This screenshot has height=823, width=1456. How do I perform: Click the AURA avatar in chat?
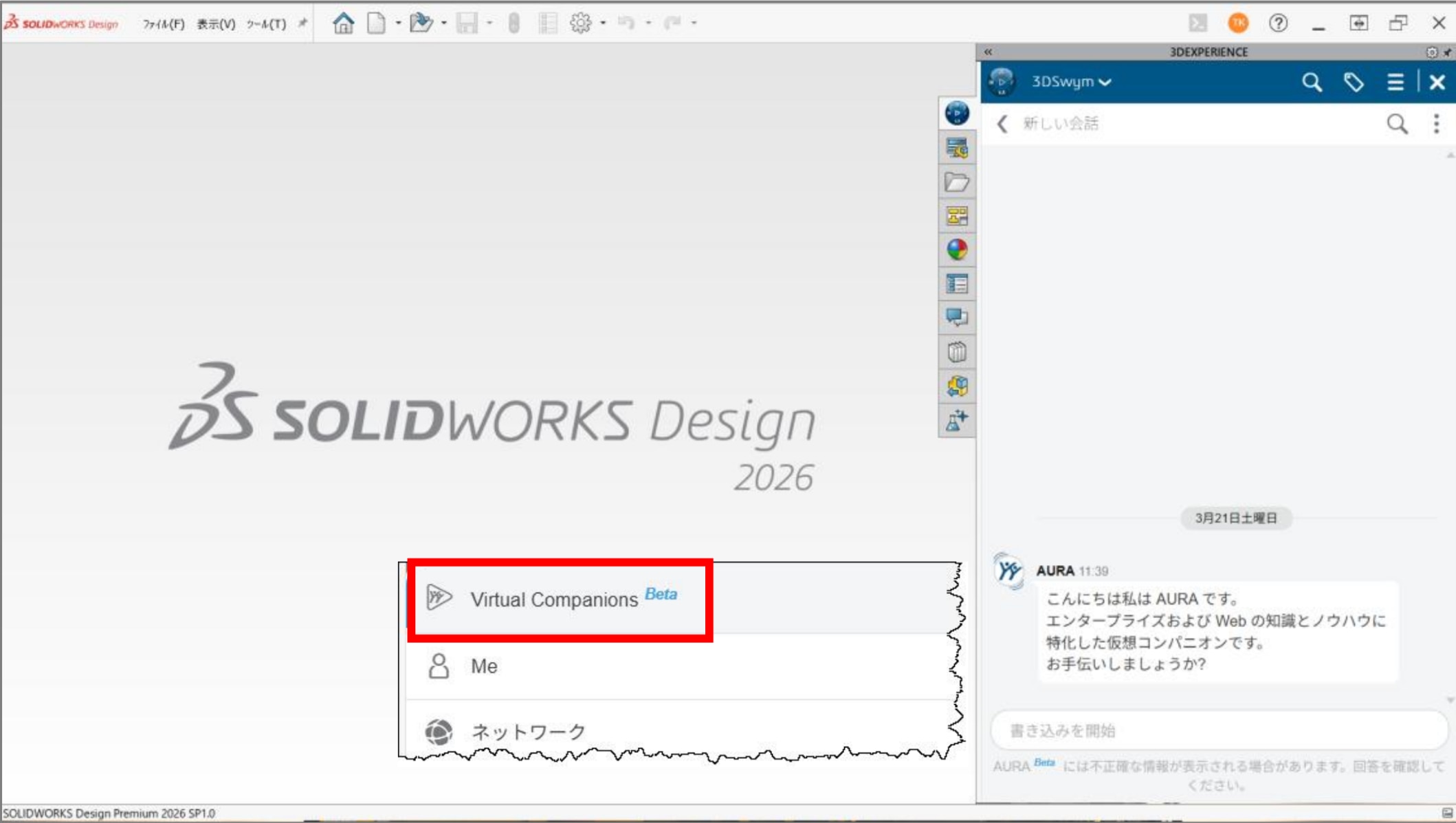(x=1008, y=570)
